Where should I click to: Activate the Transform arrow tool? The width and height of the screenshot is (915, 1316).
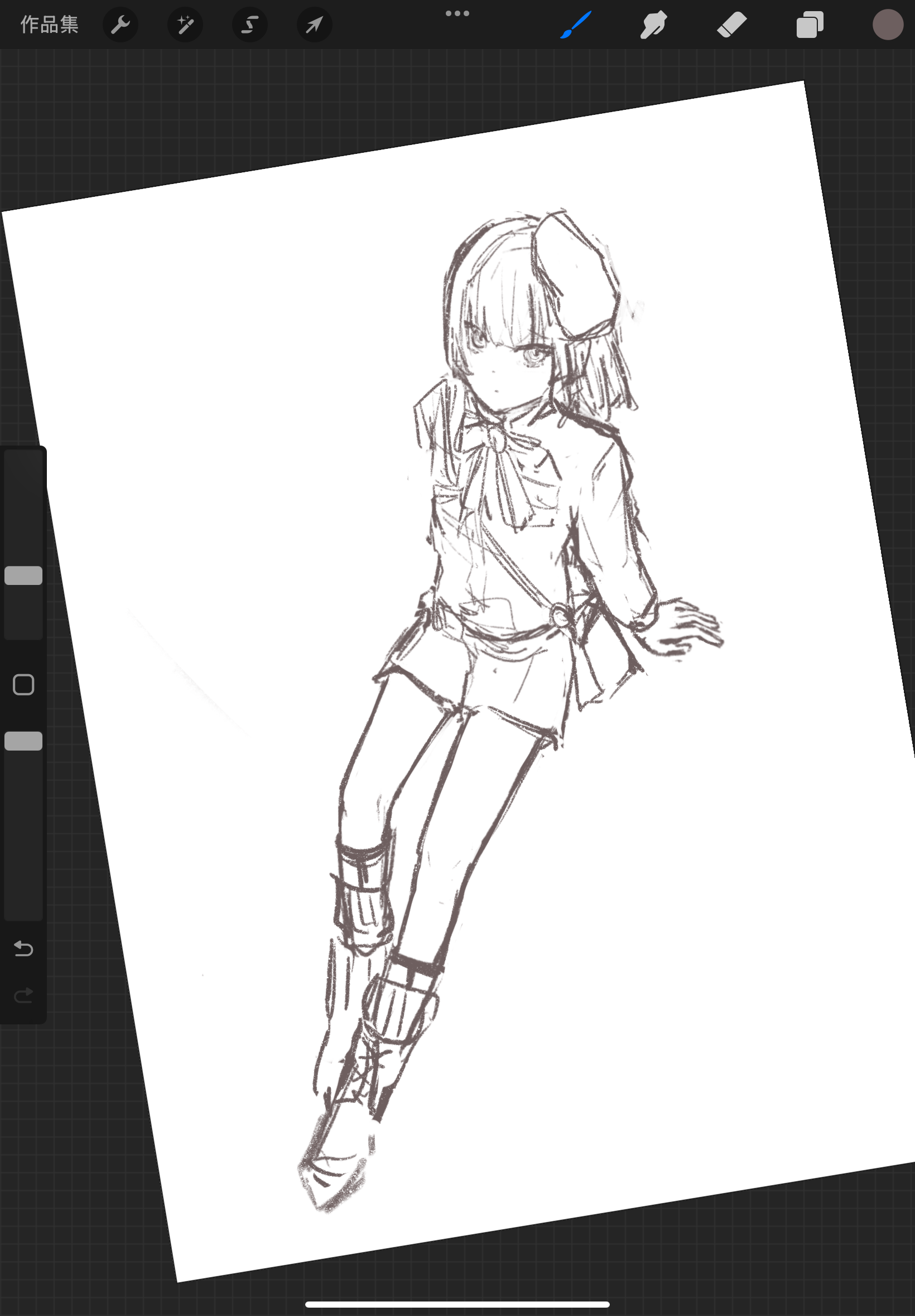click(315, 25)
